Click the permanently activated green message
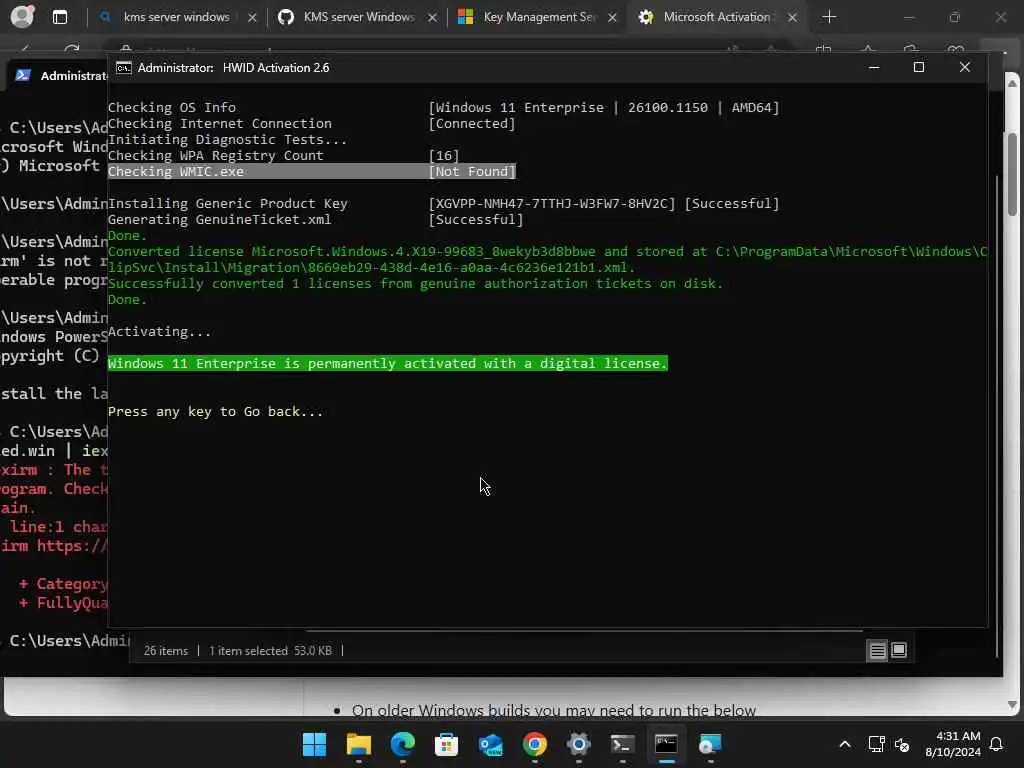Image resolution: width=1024 pixels, height=768 pixels. coord(388,363)
